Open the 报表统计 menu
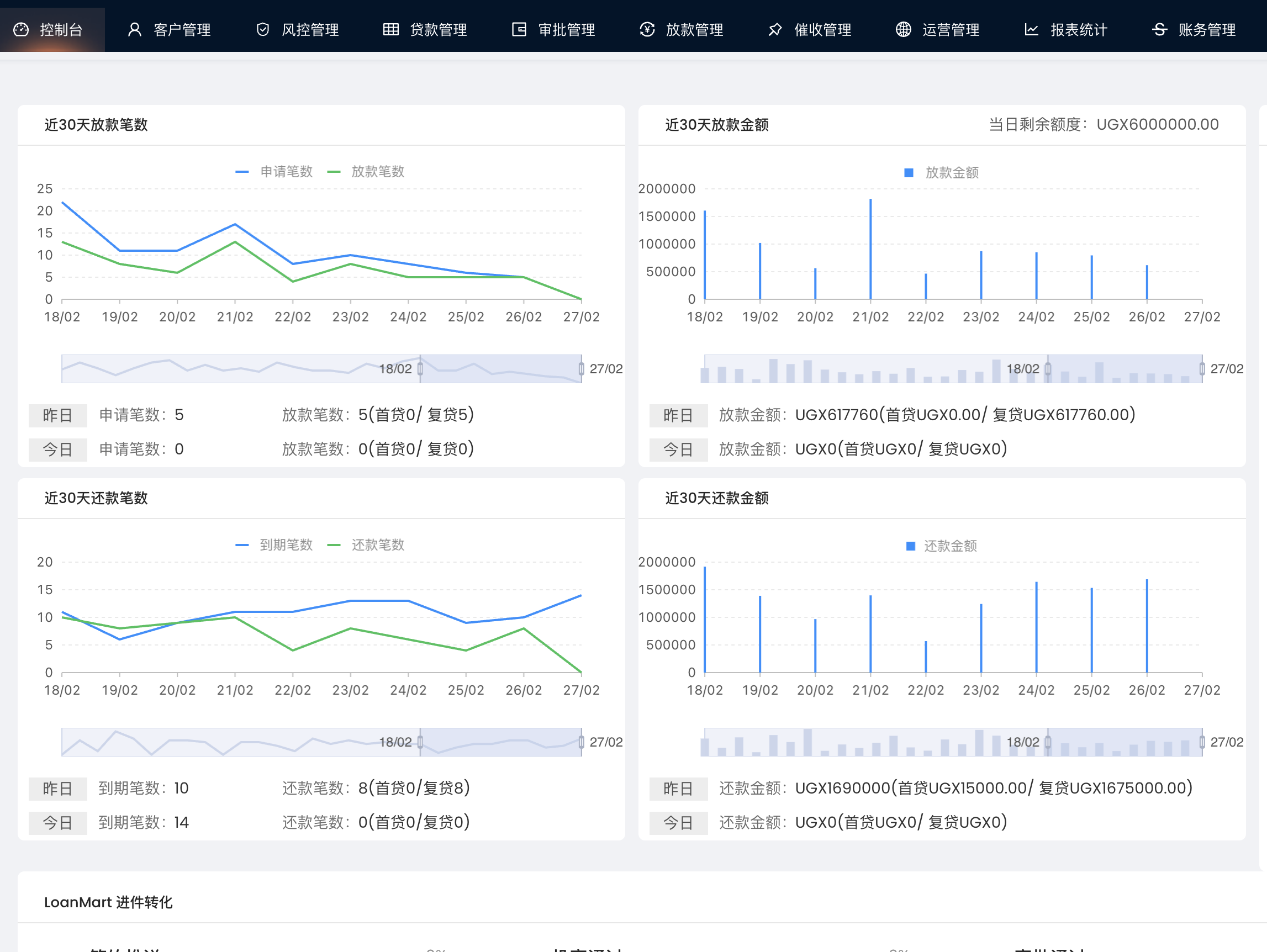This screenshot has height=952, width=1267. click(1066, 29)
